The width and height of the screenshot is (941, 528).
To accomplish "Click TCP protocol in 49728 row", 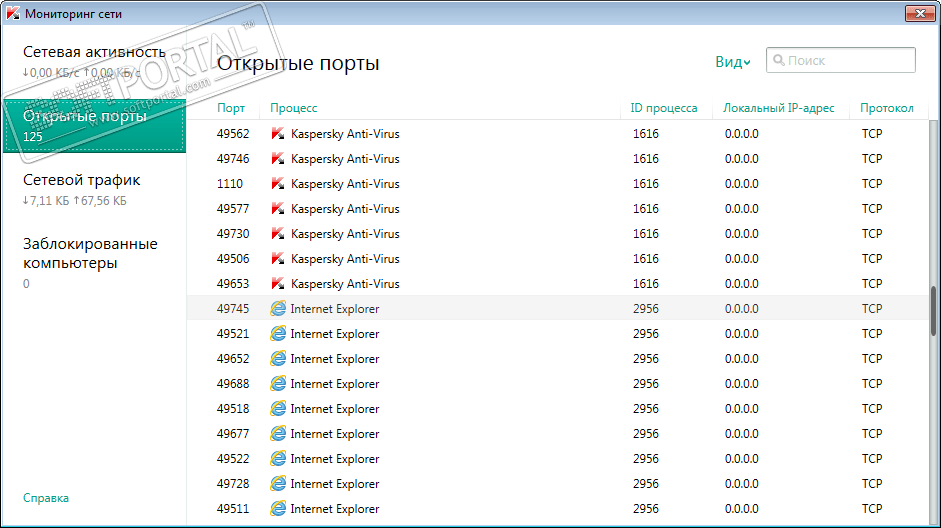I will pyautogui.click(x=872, y=484).
